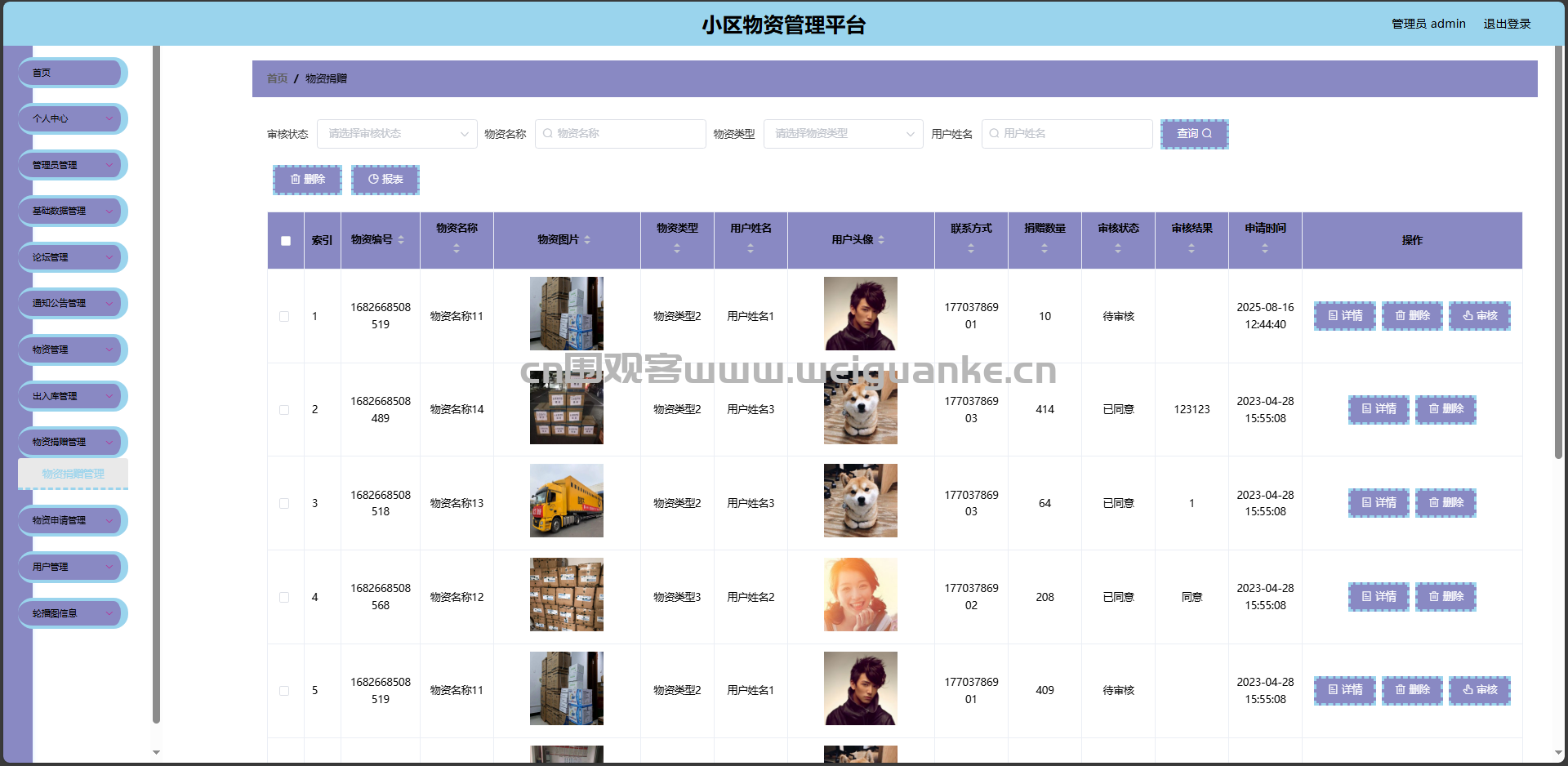
Task: Open the 审核状态 dropdown
Action: pos(397,134)
